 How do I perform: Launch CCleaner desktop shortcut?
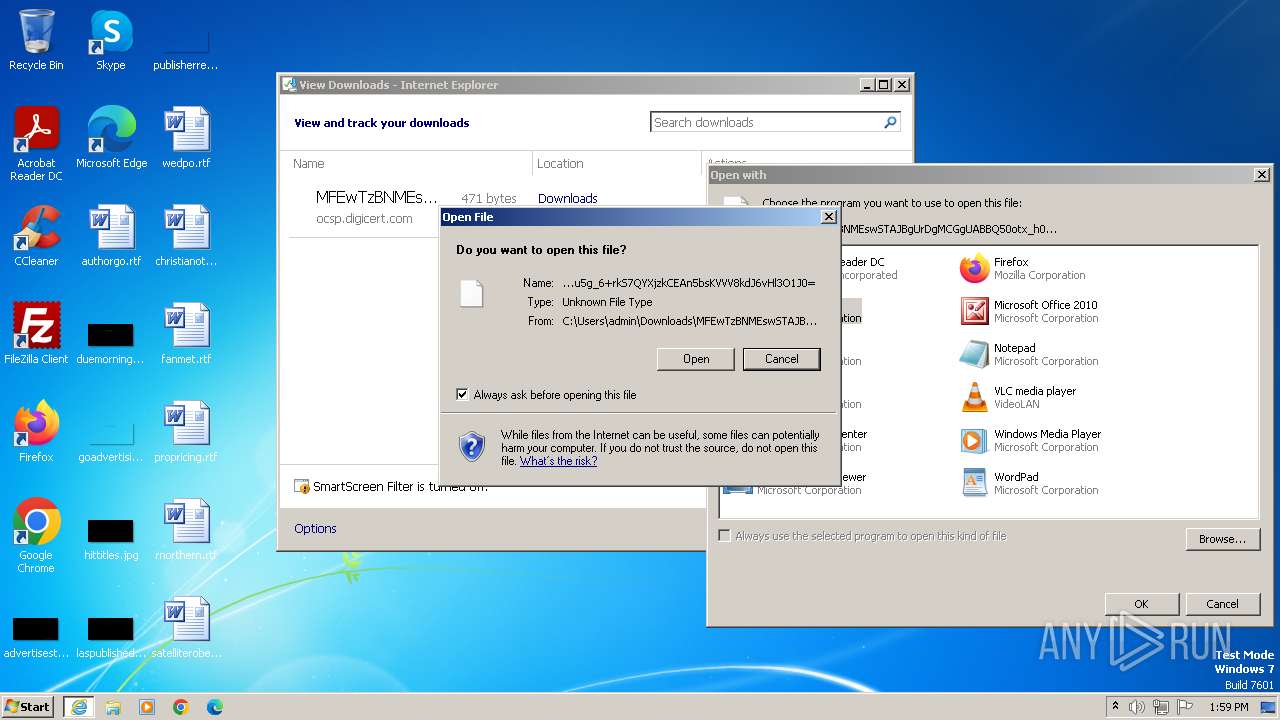36,236
